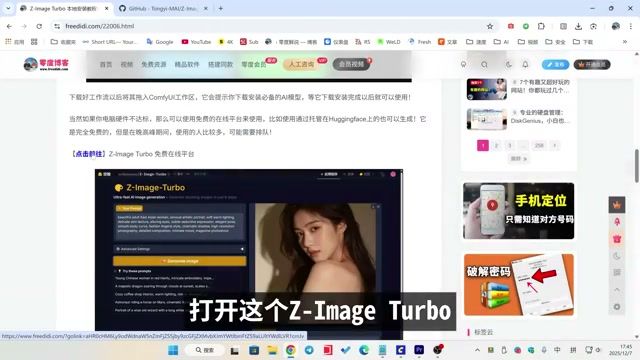Image resolution: width=640 pixels, height=360 pixels.
Task: Click the address bar URL field
Action: (x=269, y=26)
